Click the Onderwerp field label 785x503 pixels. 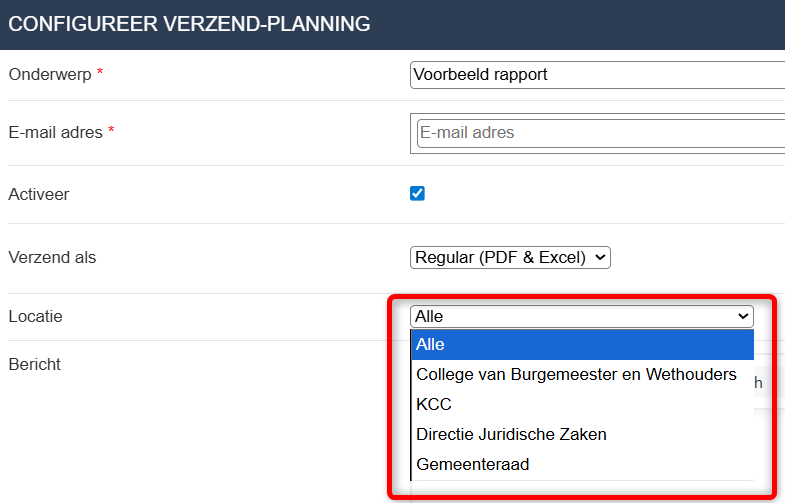point(50,75)
